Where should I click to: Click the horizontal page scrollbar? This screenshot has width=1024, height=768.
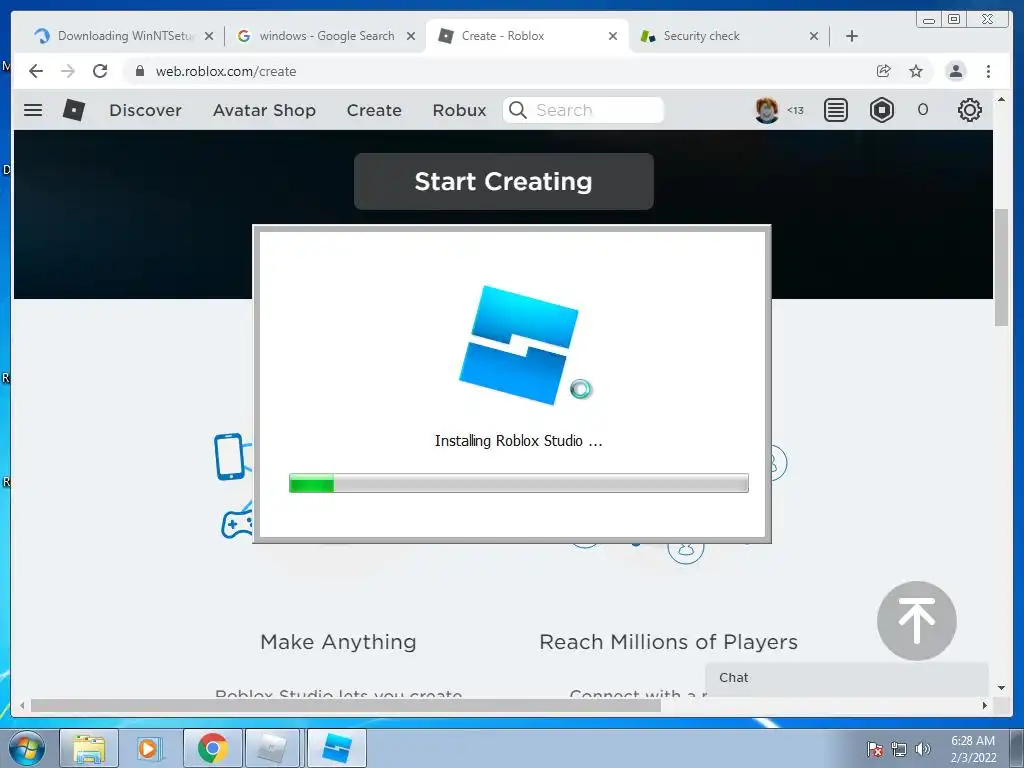tap(346, 705)
